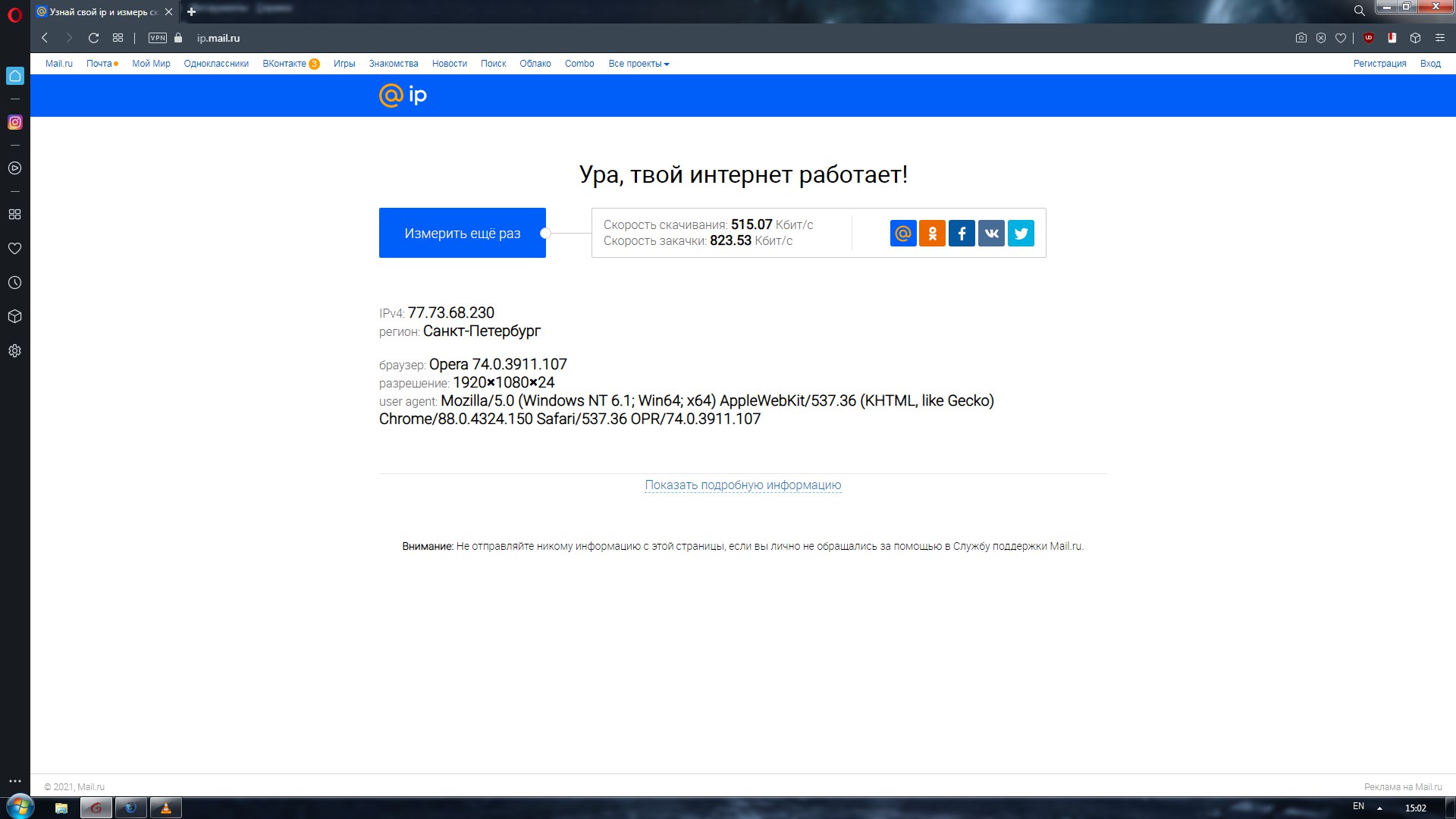1456x819 pixels.
Task: Open Easy Setup sliders icon
Action: [x=1439, y=38]
